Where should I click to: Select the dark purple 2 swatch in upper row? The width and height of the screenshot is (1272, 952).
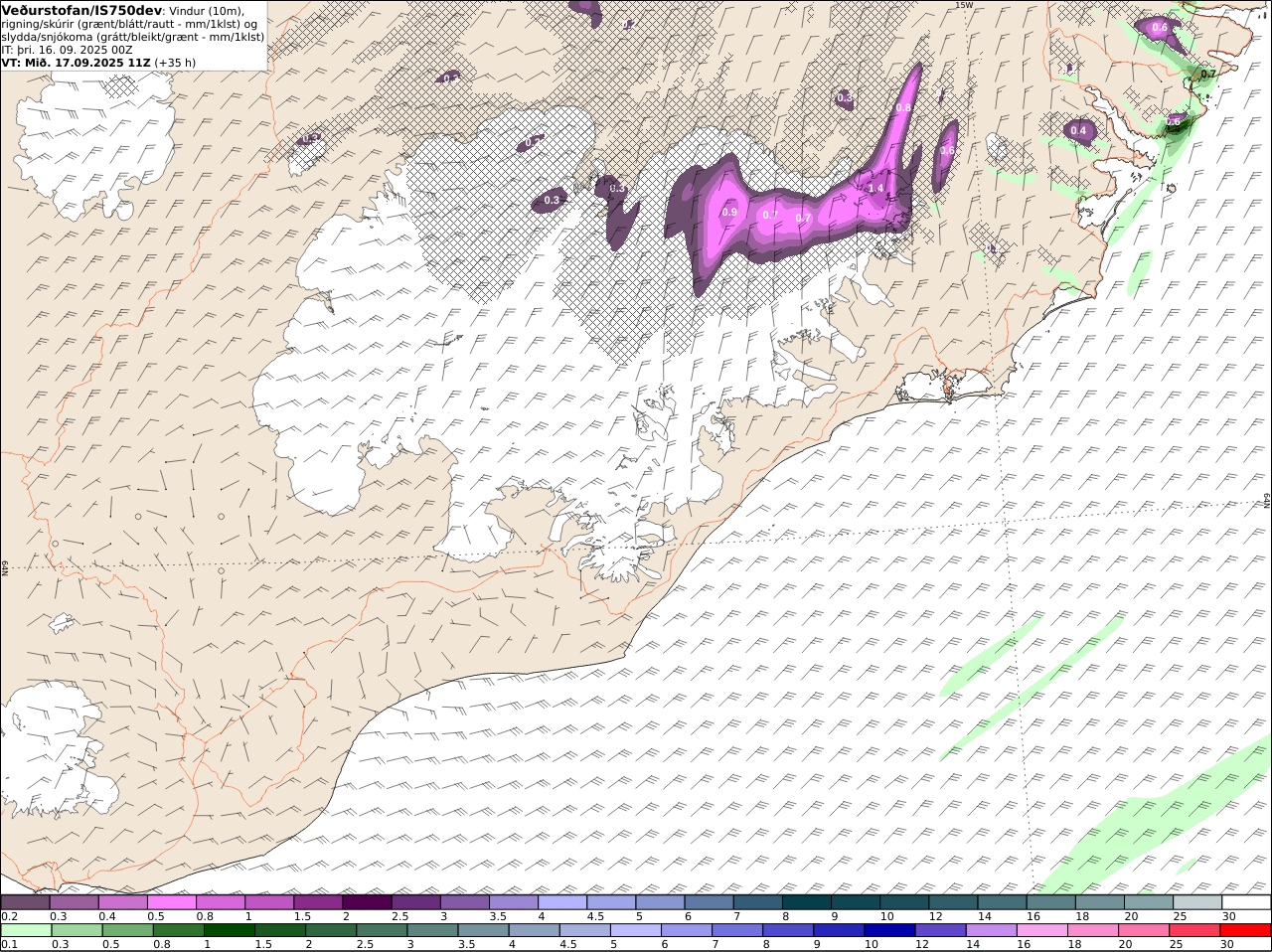367,902
